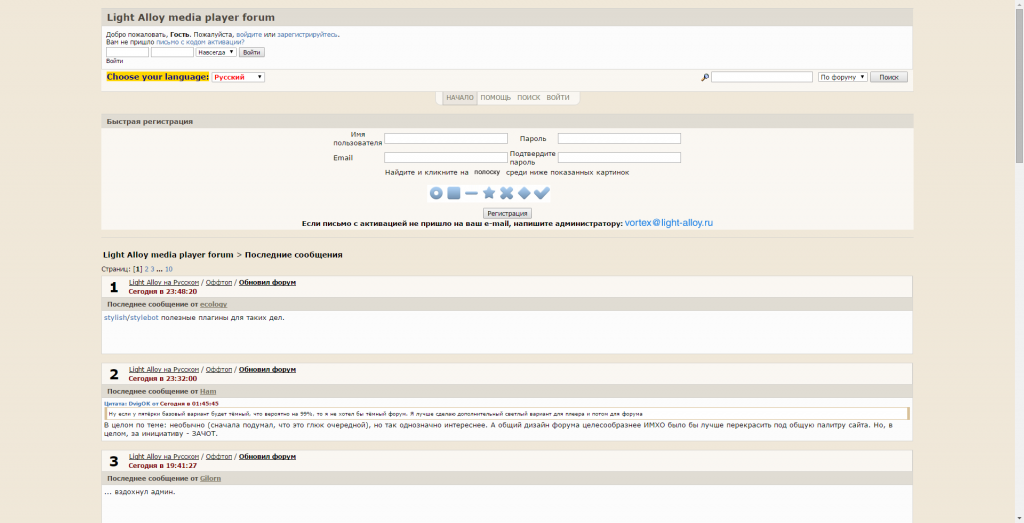Click the Войти login button

pyautogui.click(x=251, y=52)
